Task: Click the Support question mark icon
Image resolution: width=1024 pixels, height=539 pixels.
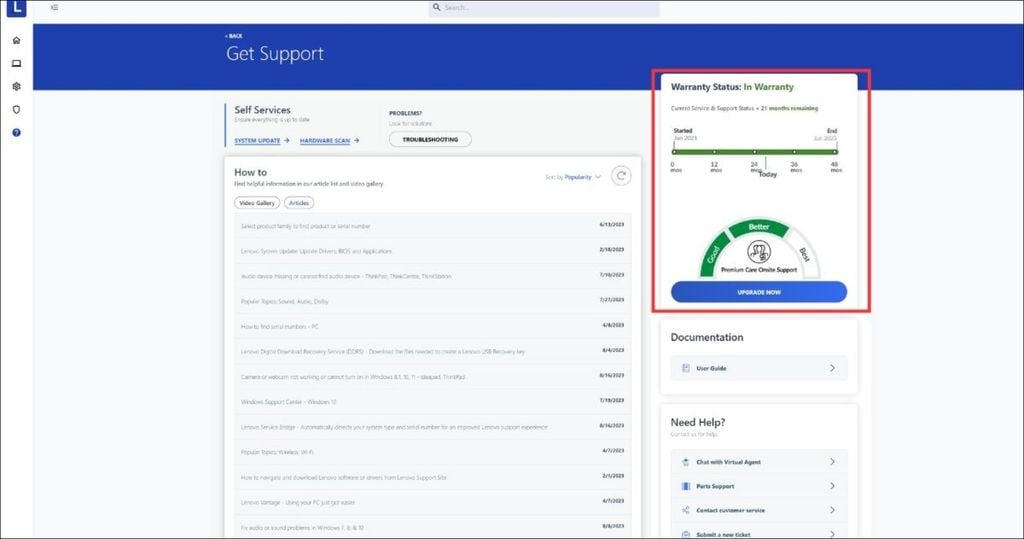Action: [x=16, y=132]
